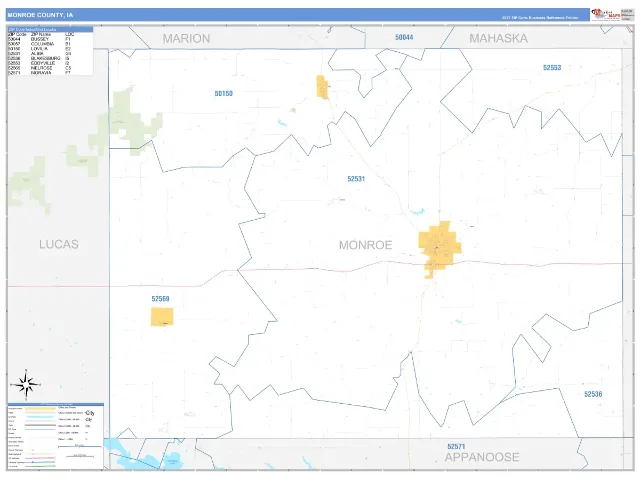This screenshot has height=480, width=640.
Task: Click ZIP code label 52571 on the map
Action: [x=456, y=447]
